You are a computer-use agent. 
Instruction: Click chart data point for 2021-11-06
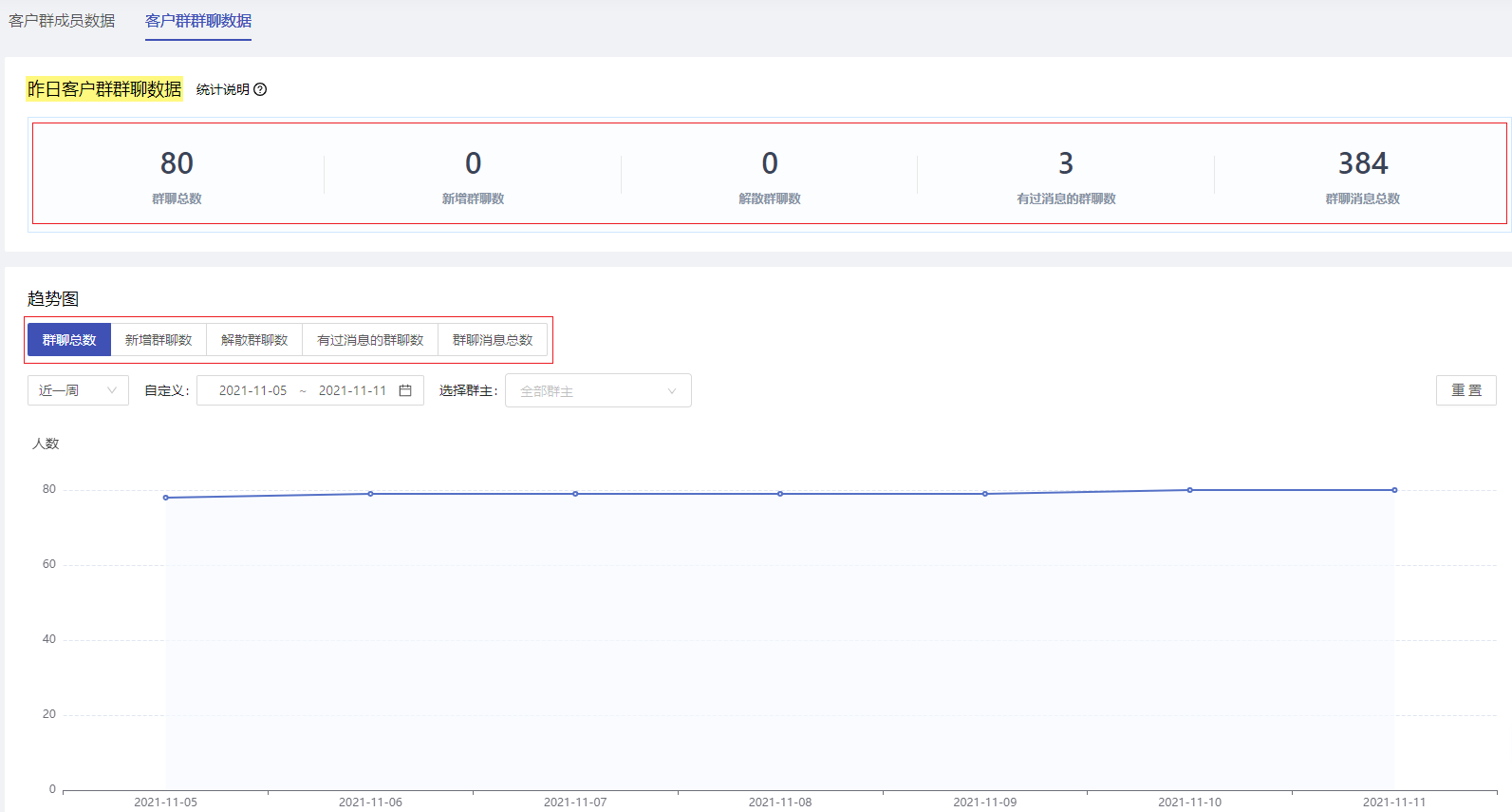tap(370, 494)
